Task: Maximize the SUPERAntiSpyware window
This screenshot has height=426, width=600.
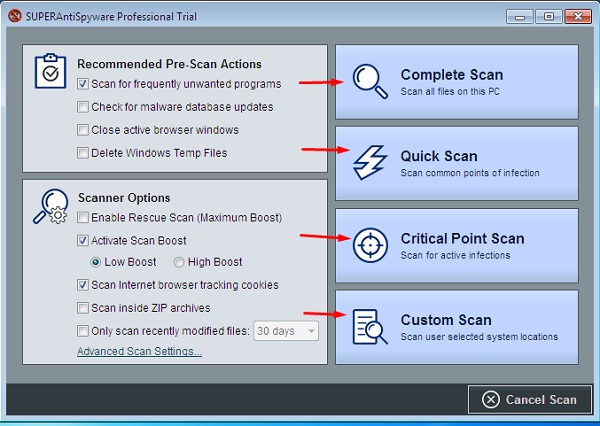Action: [x=549, y=17]
